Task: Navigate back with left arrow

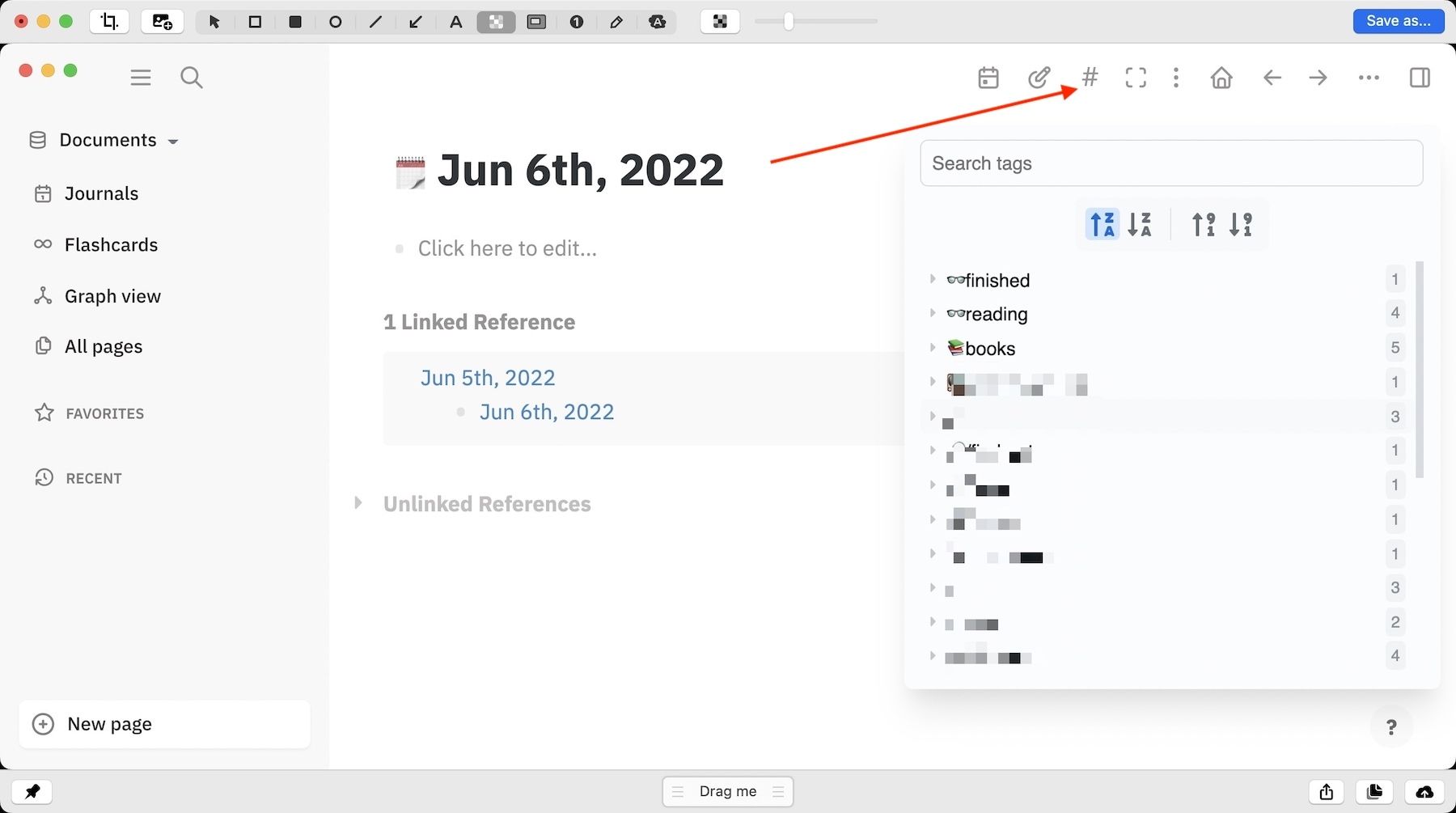Action: pyautogui.click(x=1272, y=78)
